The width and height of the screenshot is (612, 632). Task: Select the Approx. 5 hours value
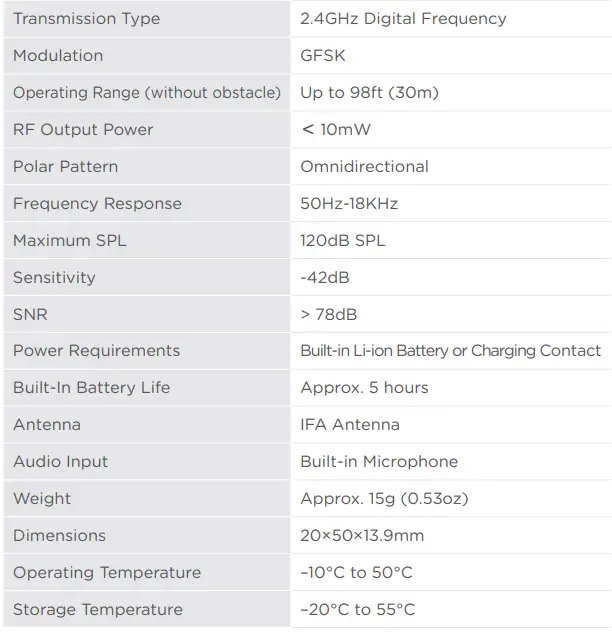(x=364, y=388)
